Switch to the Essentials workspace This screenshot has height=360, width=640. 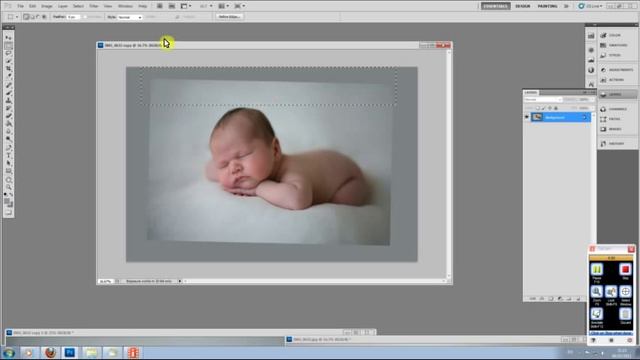(496, 6)
